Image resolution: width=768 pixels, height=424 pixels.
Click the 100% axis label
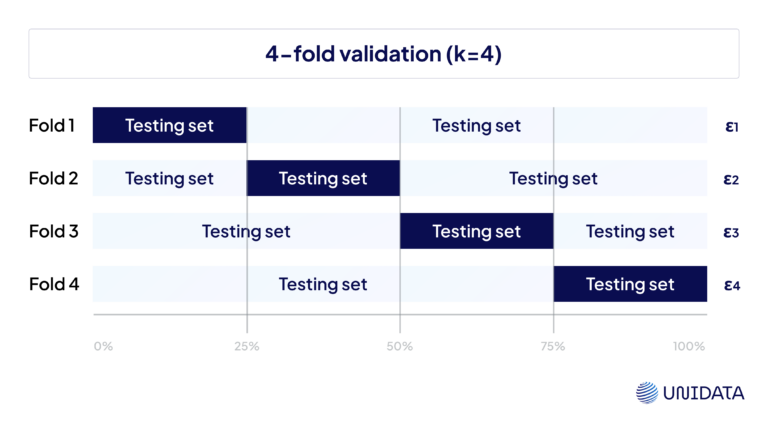pos(689,347)
